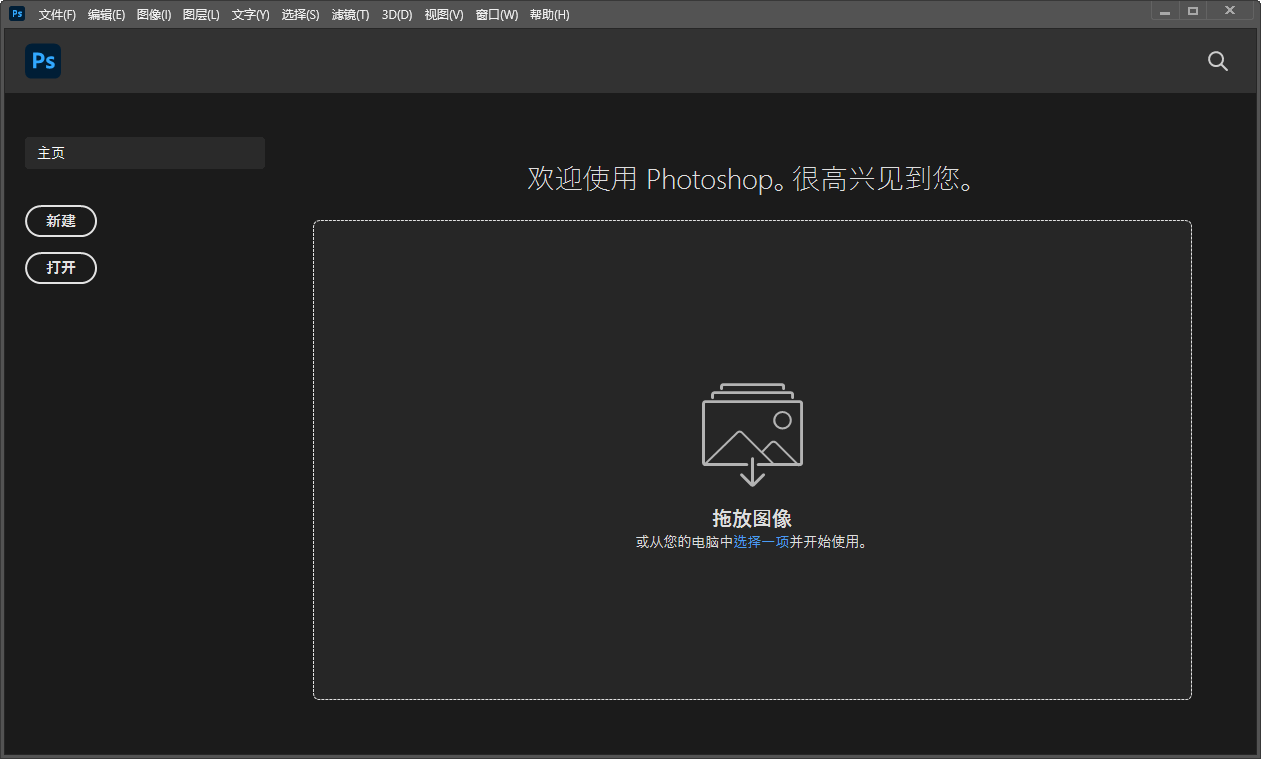1262x760 pixels.
Task: Open the 选择(S) menu
Action: coord(299,14)
